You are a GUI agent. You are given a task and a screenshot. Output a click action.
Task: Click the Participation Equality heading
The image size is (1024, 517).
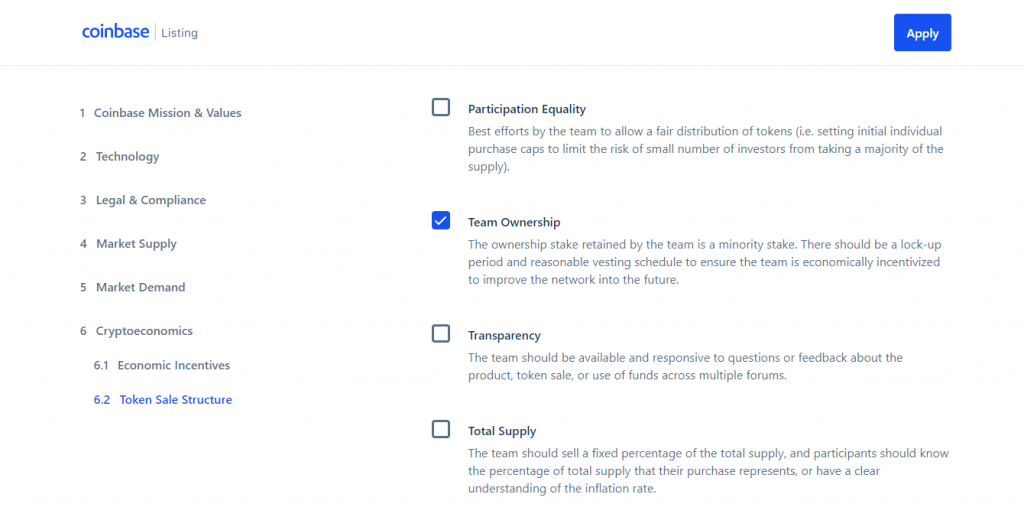[527, 109]
